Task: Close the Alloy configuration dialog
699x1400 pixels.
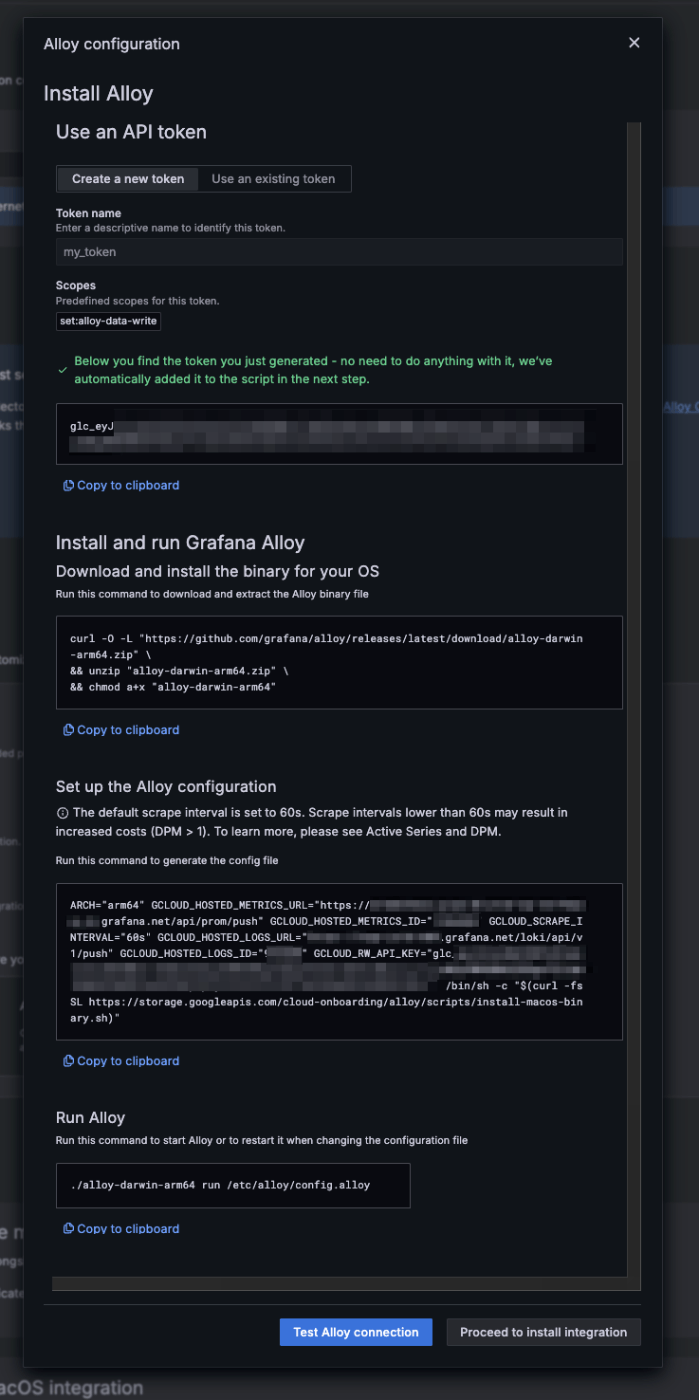Action: click(x=633, y=43)
